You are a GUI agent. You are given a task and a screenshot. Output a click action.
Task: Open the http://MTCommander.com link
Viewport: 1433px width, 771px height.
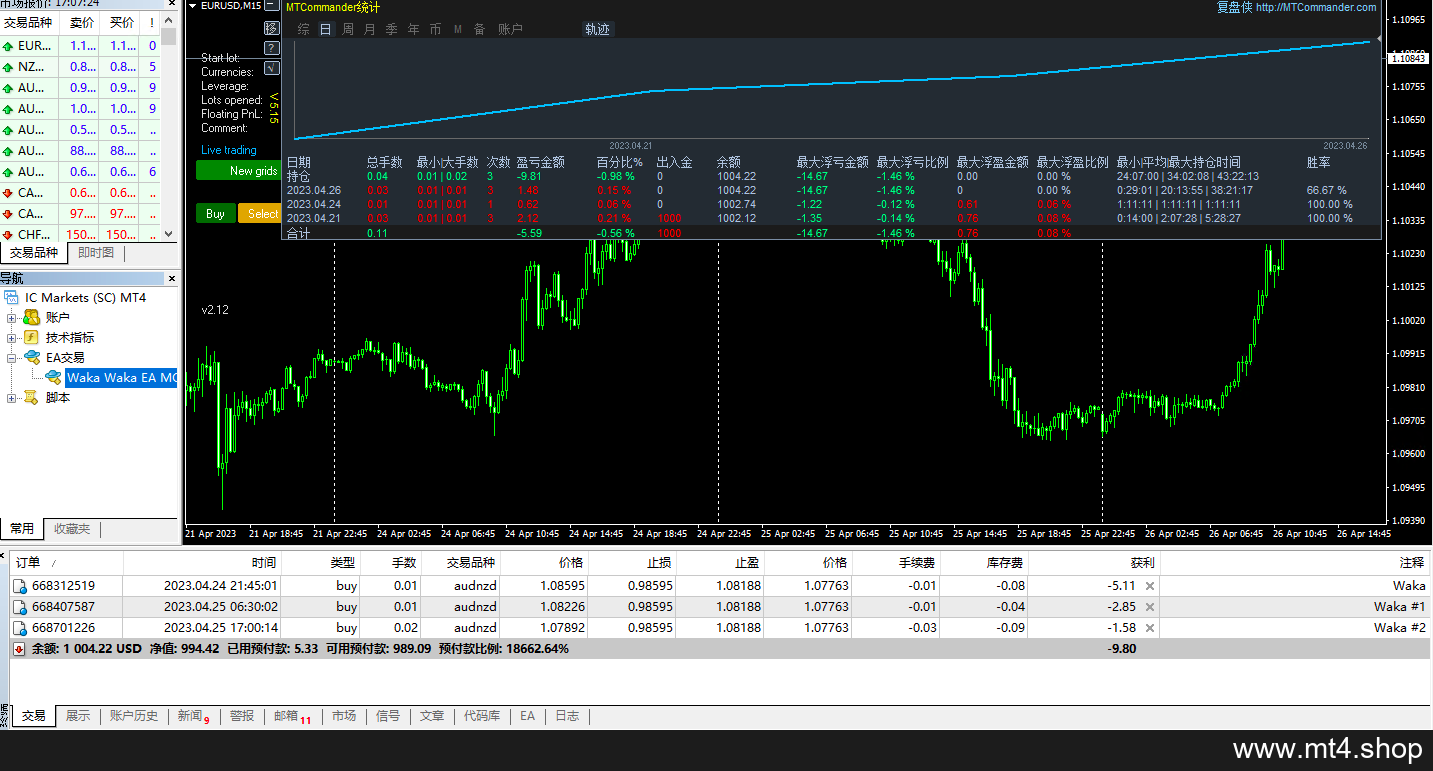1316,7
